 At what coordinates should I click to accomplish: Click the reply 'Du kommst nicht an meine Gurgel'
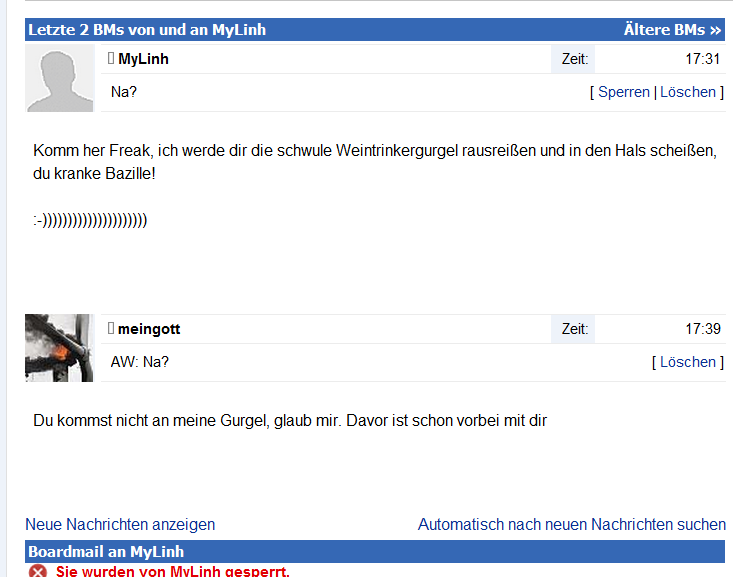[x=290, y=420]
